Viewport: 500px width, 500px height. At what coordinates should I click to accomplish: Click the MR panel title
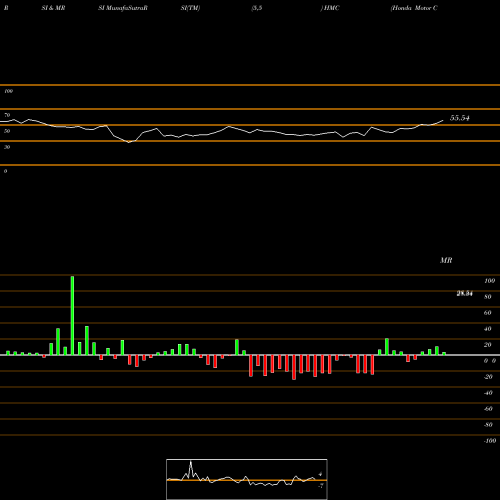tap(446, 261)
